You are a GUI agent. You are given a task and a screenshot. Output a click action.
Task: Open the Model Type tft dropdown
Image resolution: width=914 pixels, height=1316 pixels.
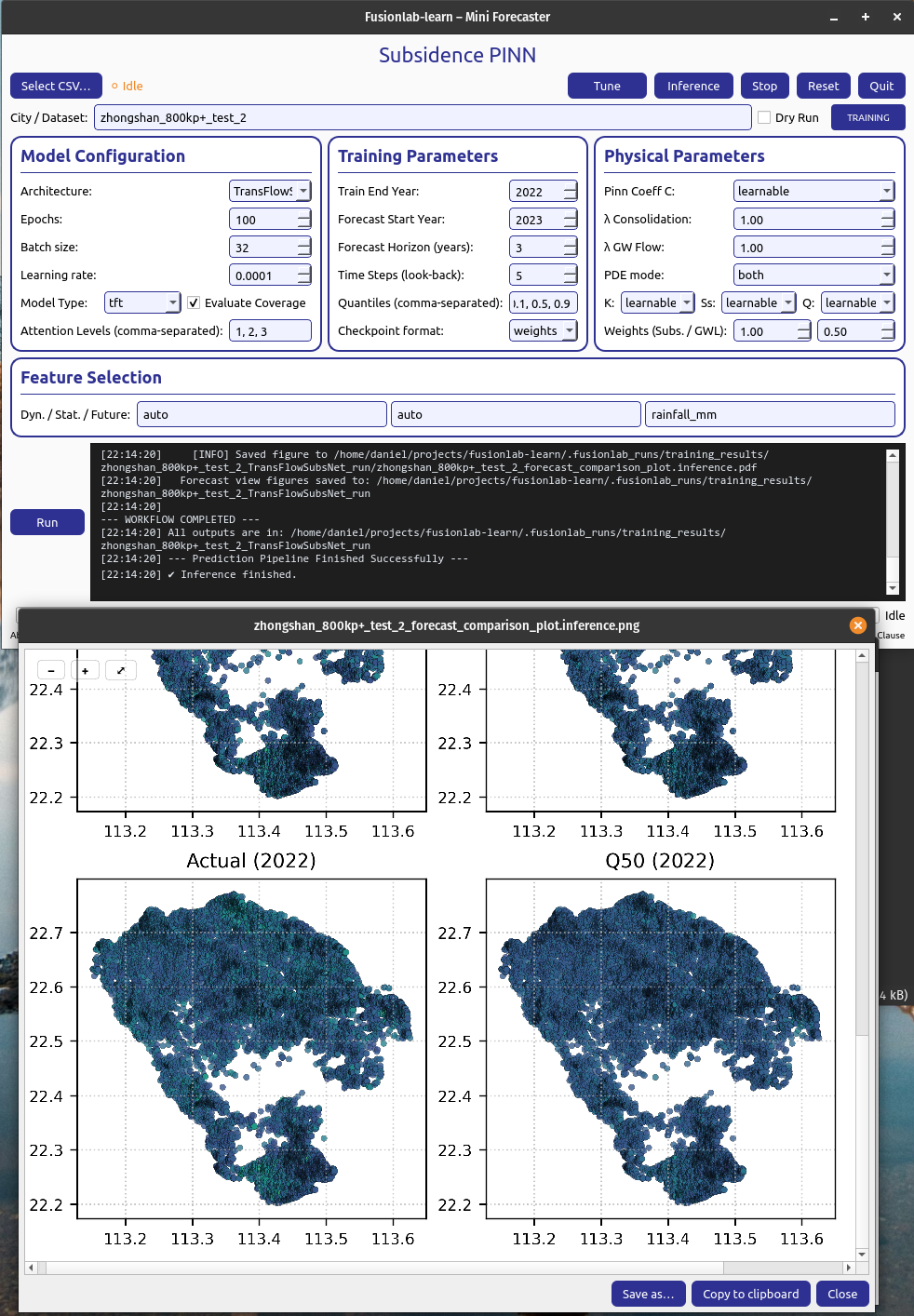tap(142, 302)
